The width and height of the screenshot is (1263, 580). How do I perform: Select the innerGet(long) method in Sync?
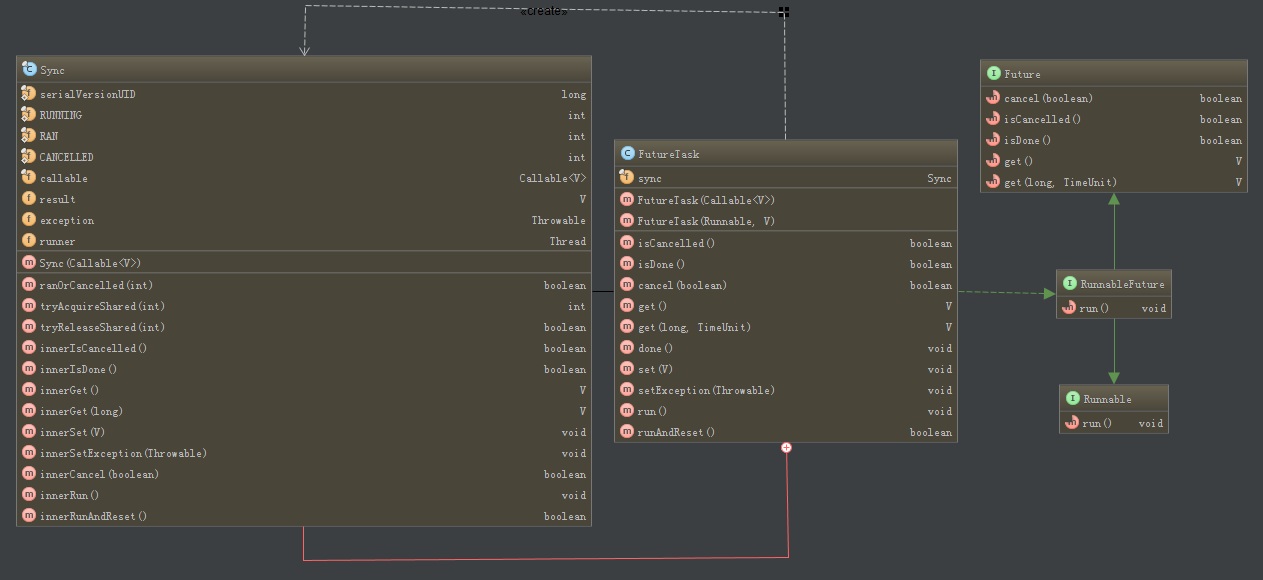(x=304, y=411)
